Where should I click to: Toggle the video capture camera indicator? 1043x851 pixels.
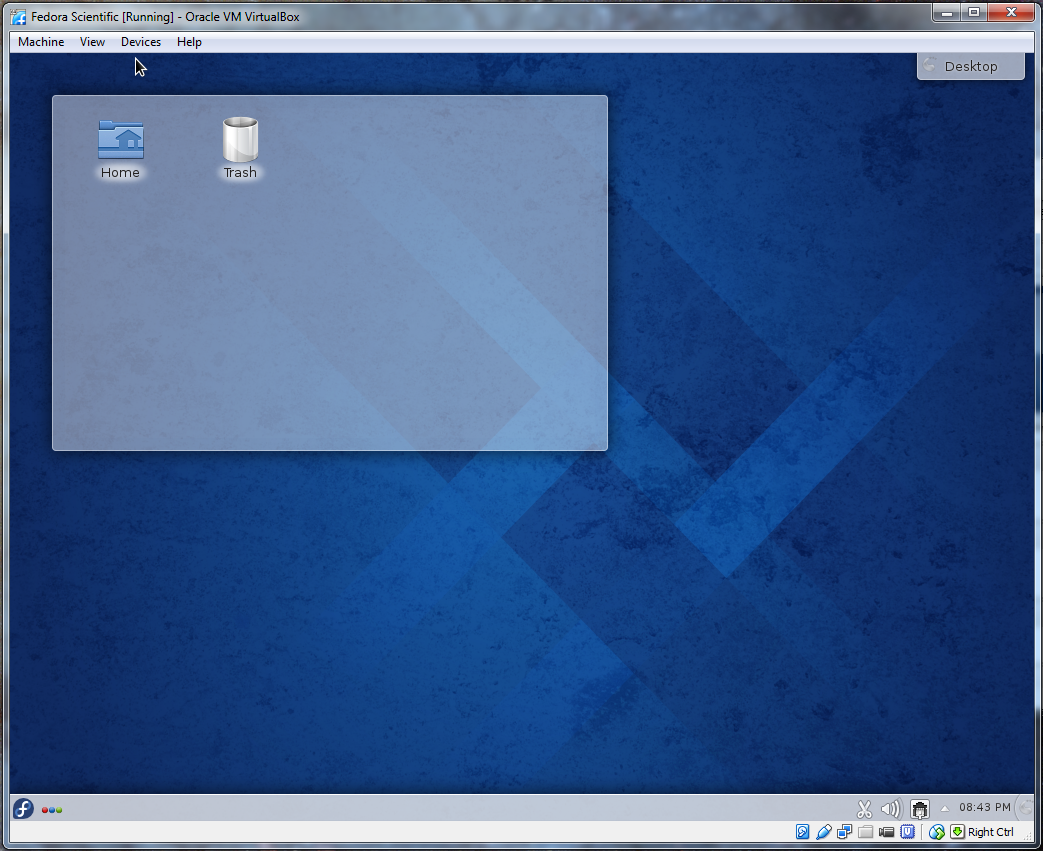point(887,832)
